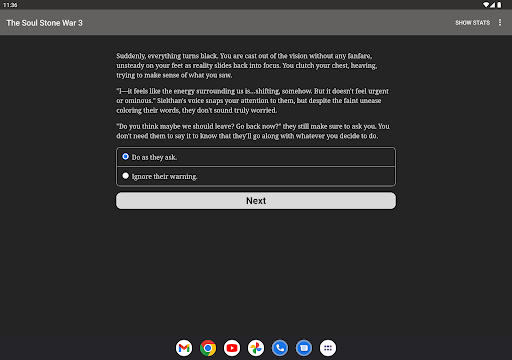Open the Phone app in the dock
Screen dimensions: 512x360
coord(280,348)
